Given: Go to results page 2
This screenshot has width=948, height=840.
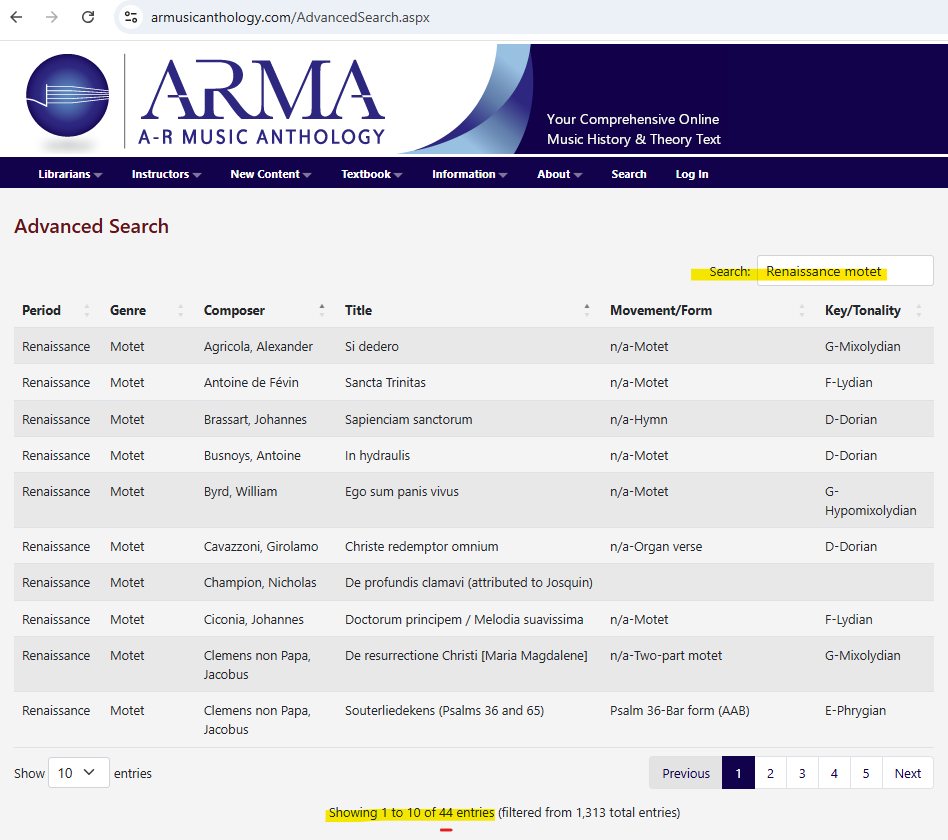Looking at the screenshot, I should pos(770,773).
